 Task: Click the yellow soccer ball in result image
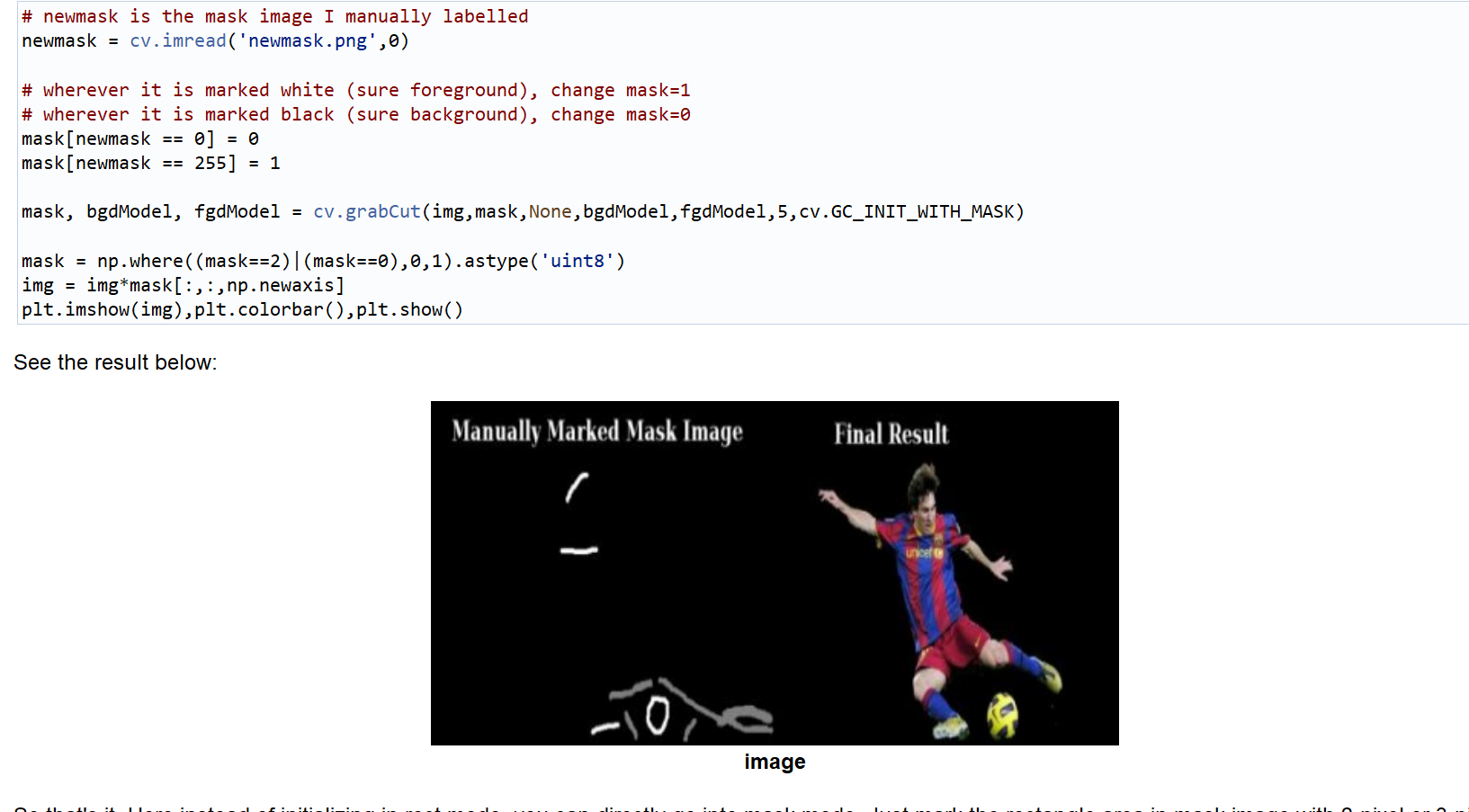point(1003,715)
